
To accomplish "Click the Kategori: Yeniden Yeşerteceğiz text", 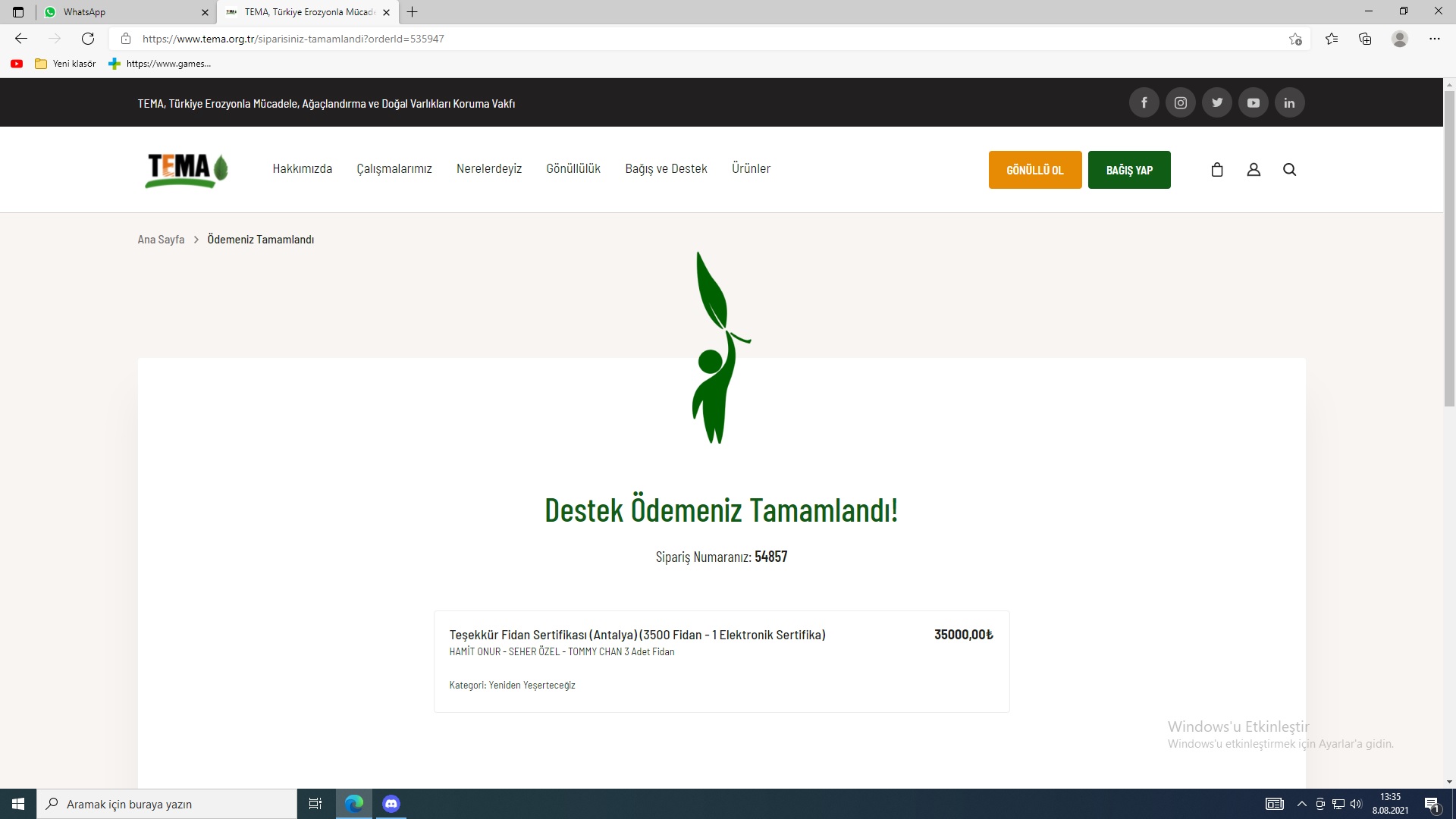I will (513, 685).
